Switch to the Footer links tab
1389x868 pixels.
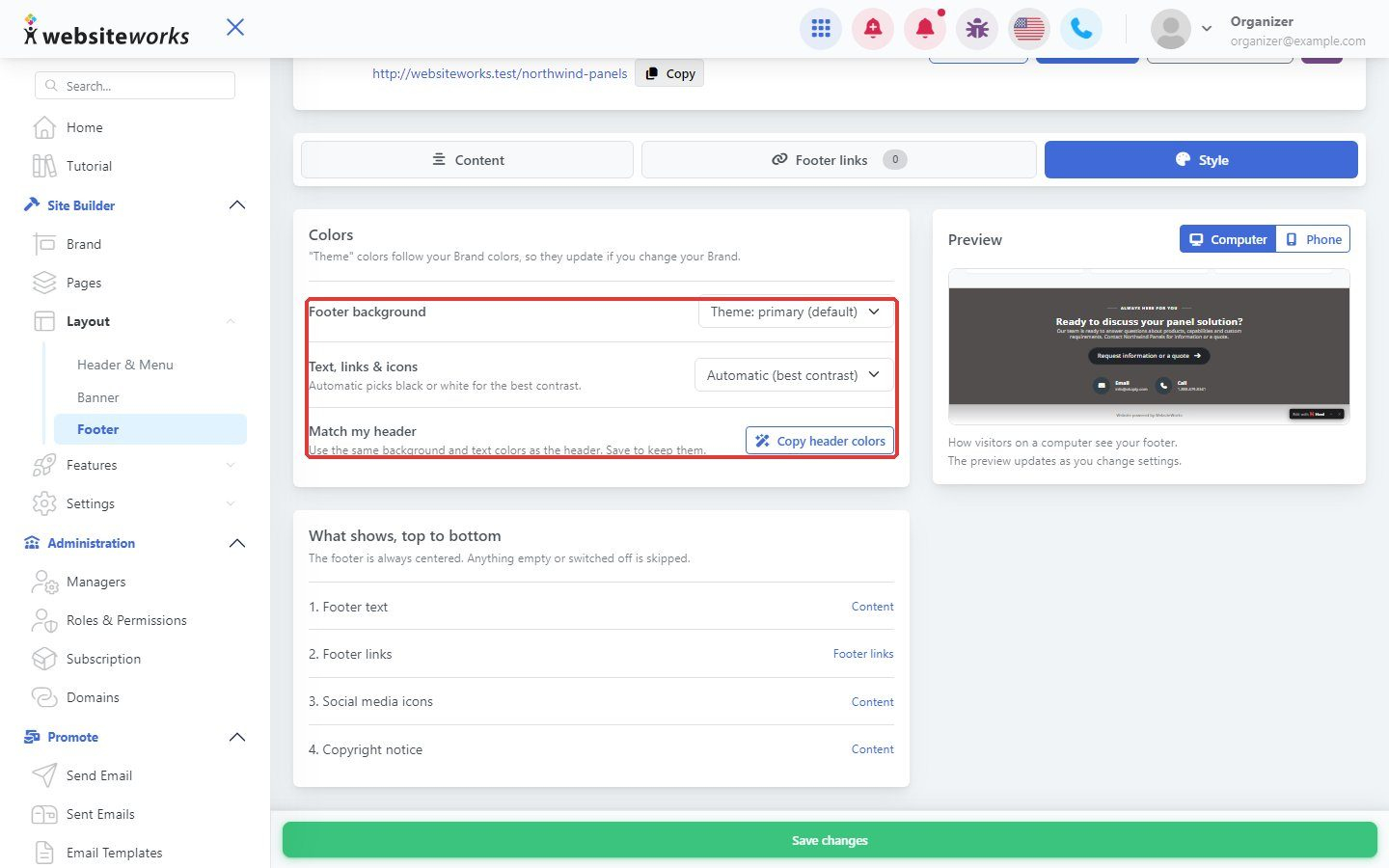coord(839,160)
